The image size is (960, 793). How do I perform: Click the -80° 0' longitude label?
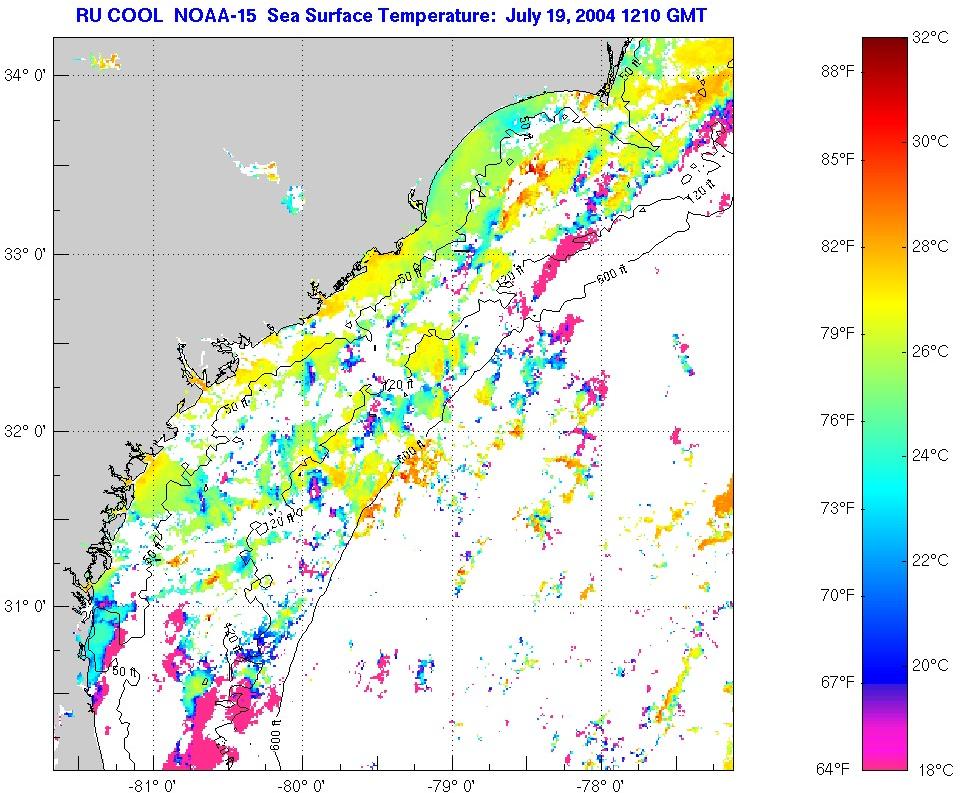pyautogui.click(x=301, y=785)
